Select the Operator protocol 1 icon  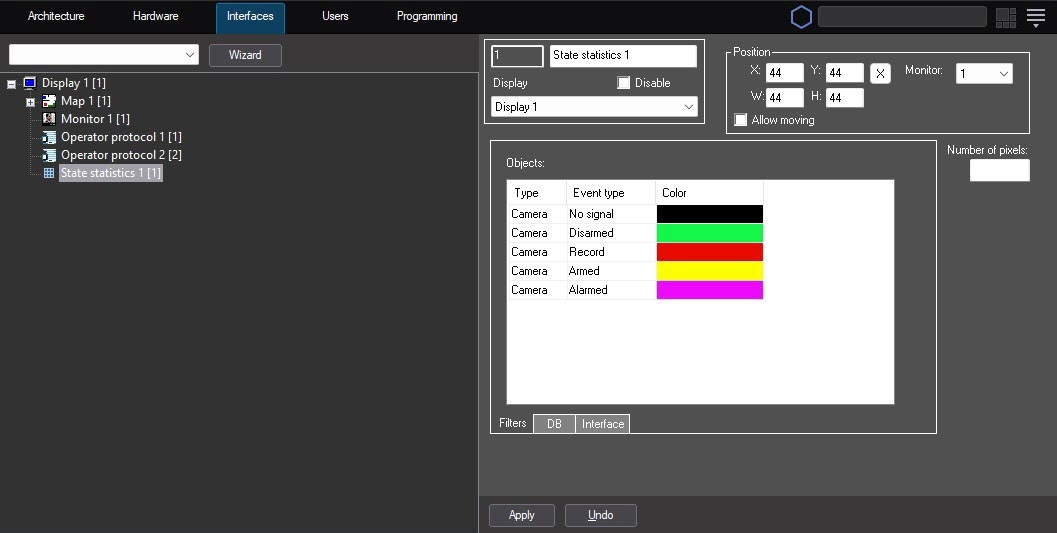[49, 137]
